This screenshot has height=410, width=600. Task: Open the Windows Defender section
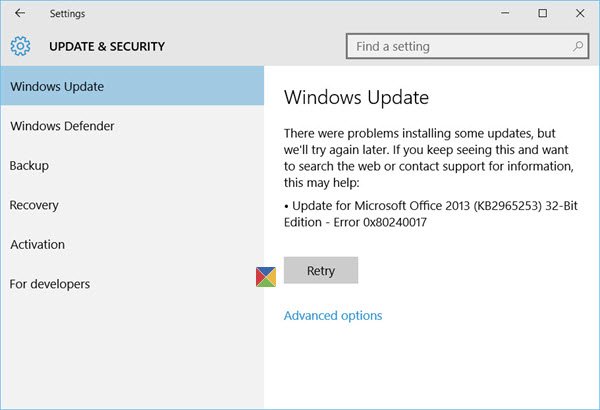point(62,126)
